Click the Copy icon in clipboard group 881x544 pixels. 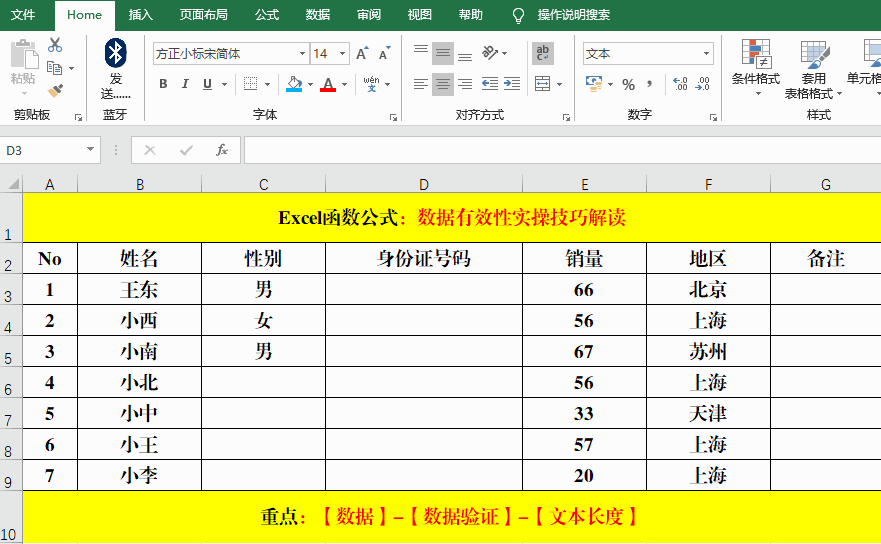click(55, 68)
